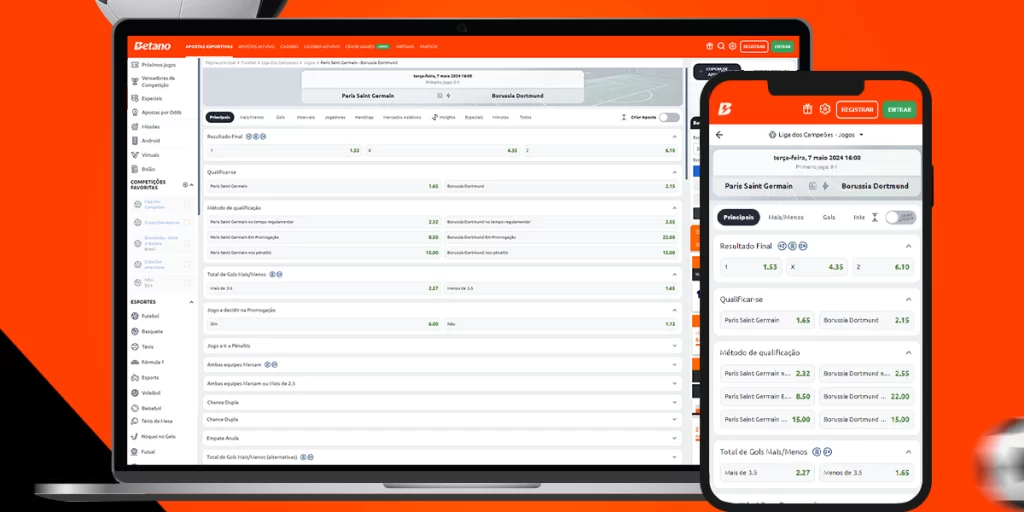Open settings gear in laptop header

tap(732, 46)
